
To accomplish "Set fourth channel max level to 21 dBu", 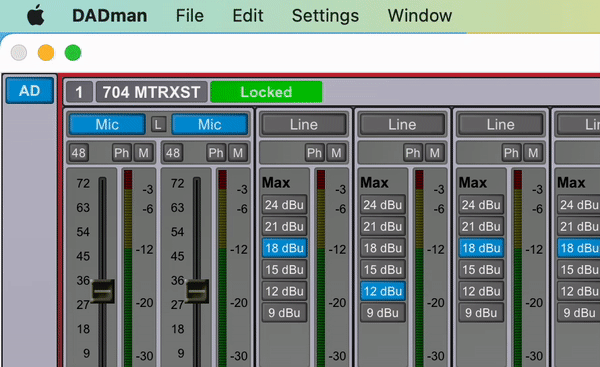I will [x=383, y=227].
